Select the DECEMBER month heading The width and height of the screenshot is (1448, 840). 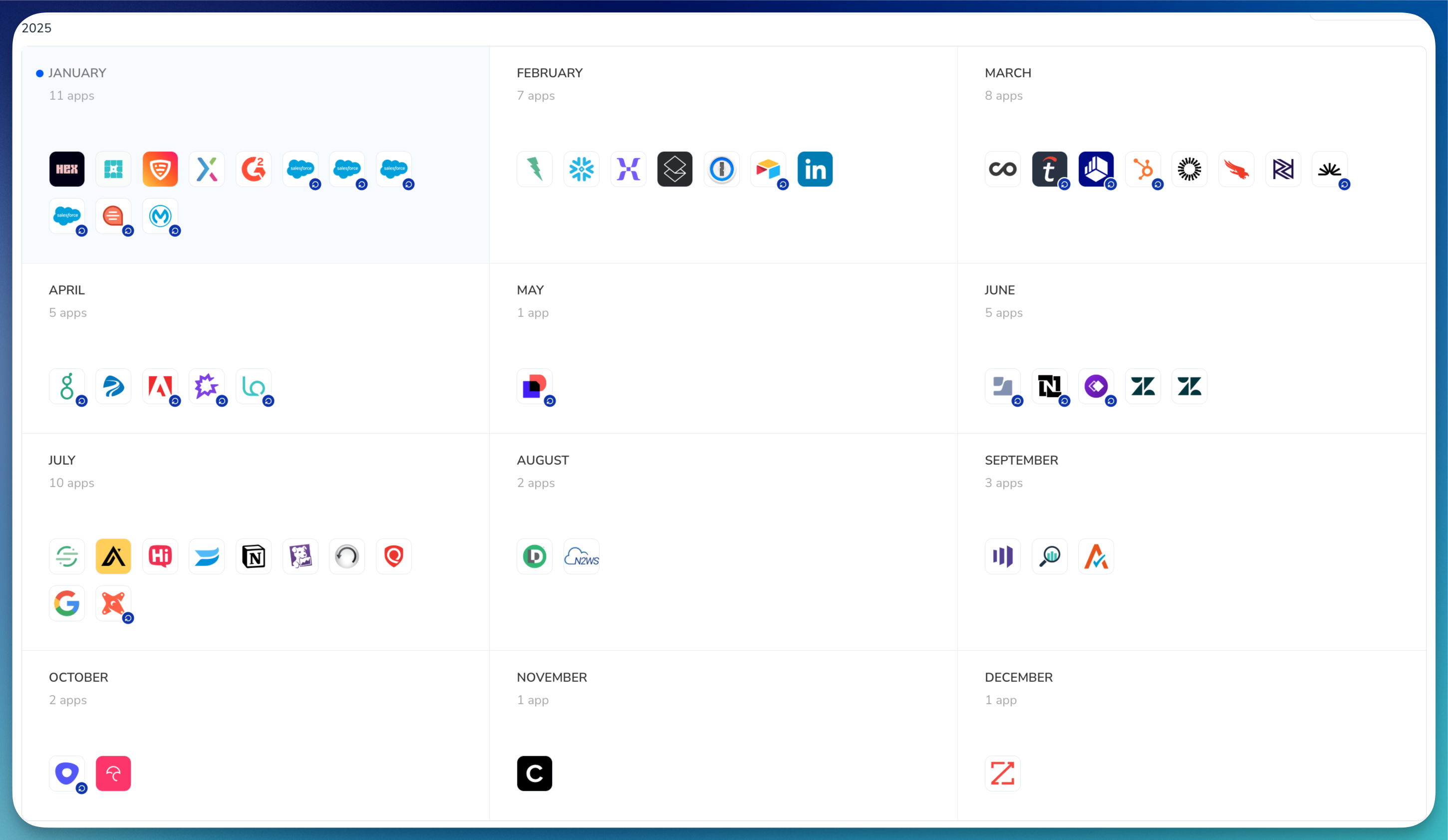tap(1019, 677)
